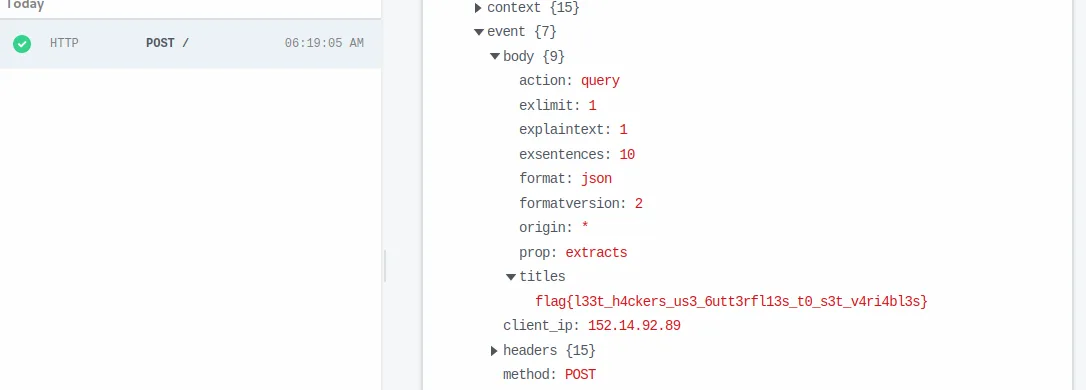
Task: Click the flag value under titles
Action: pyautogui.click(x=731, y=301)
